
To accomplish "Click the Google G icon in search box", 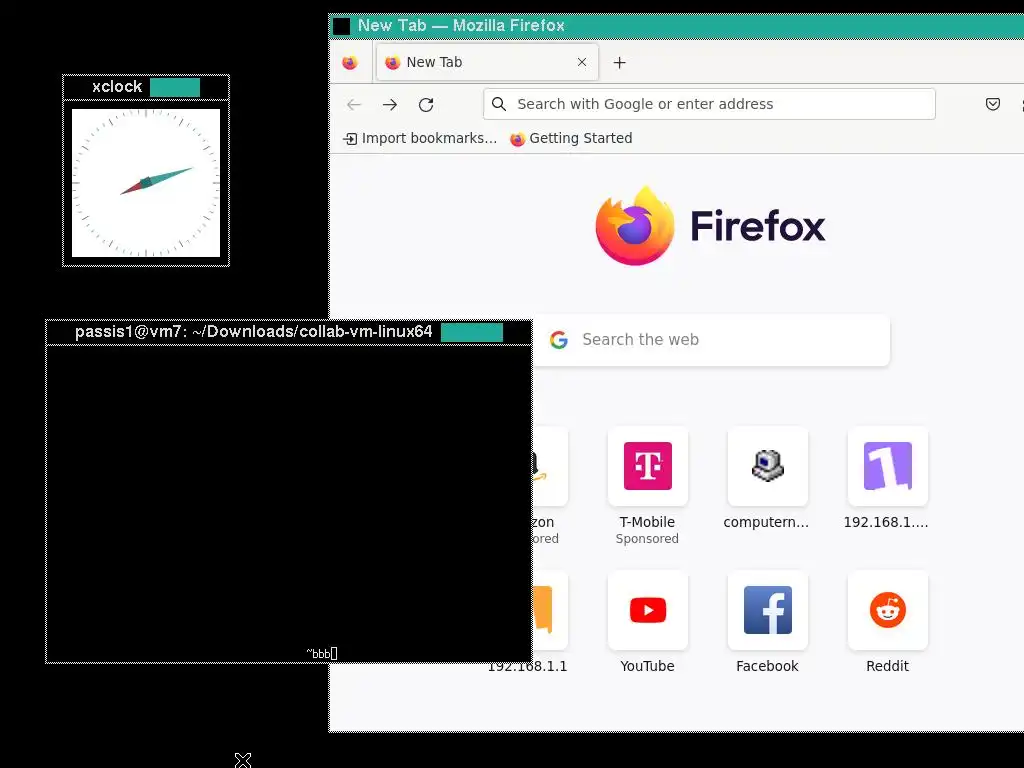I will 558,340.
